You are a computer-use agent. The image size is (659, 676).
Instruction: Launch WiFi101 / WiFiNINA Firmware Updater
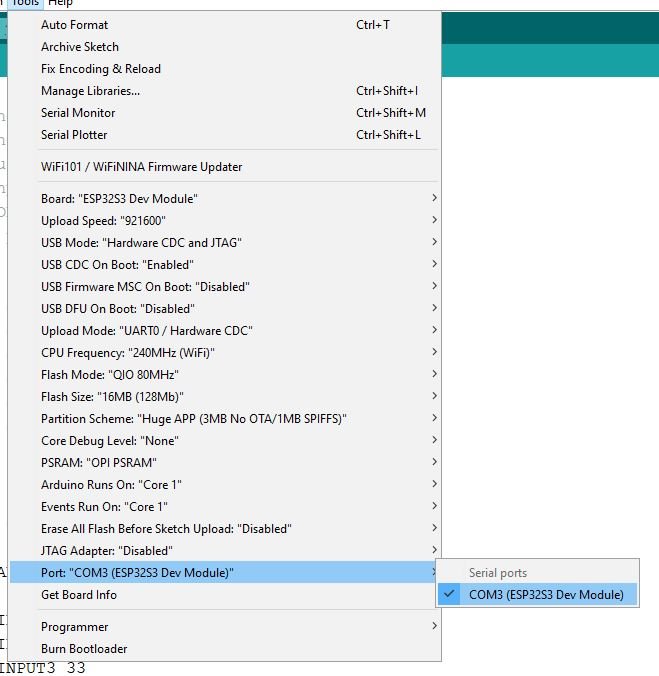click(141, 167)
